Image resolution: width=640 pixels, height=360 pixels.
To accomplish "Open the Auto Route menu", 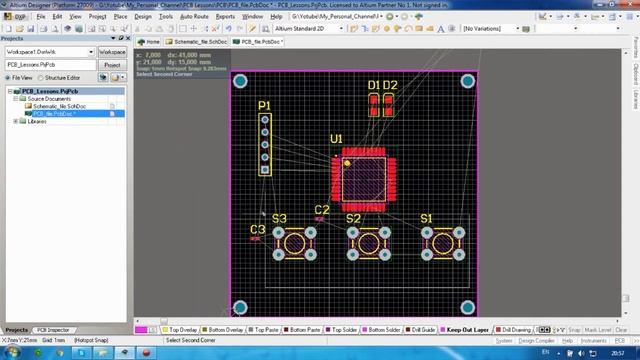I will (194, 17).
